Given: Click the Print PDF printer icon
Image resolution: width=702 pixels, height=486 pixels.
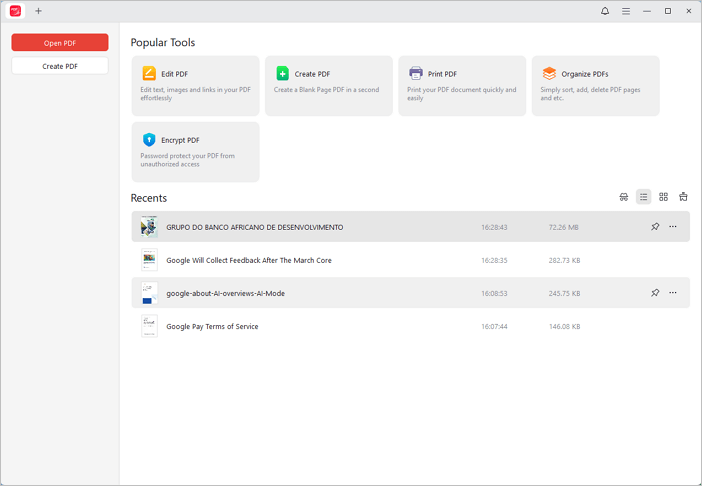Looking at the screenshot, I should 415,73.
